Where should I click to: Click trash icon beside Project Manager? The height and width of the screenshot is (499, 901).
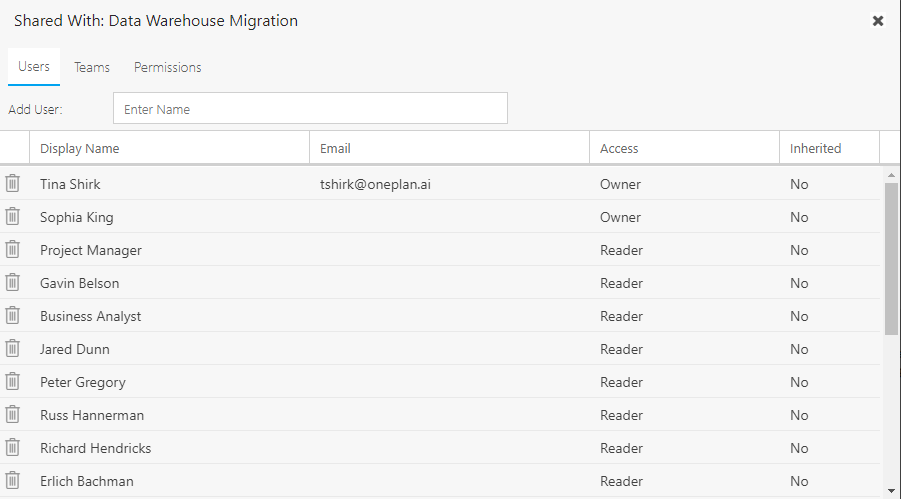[x=13, y=250]
